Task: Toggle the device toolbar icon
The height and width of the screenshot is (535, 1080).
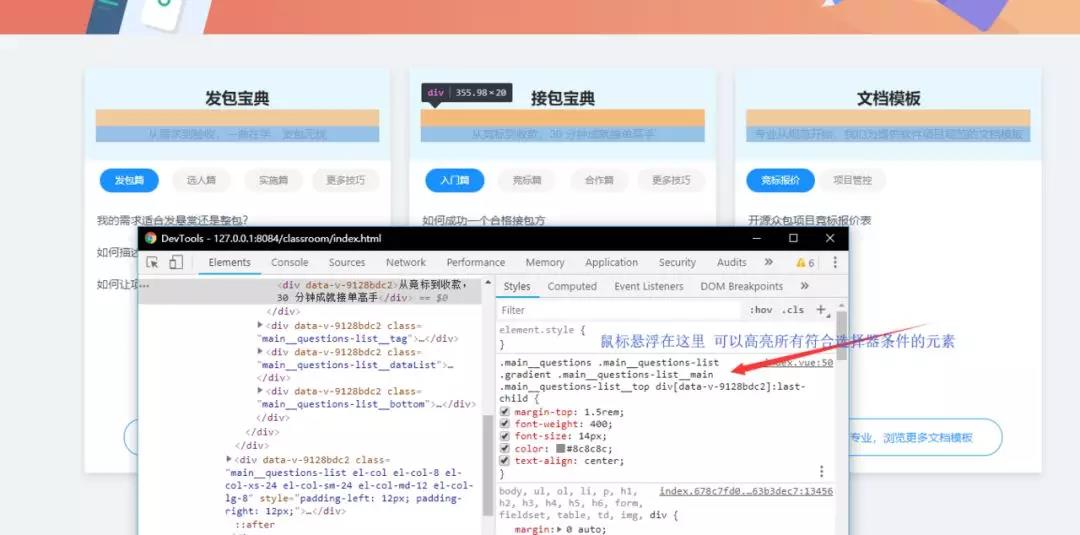Action: click(x=176, y=262)
